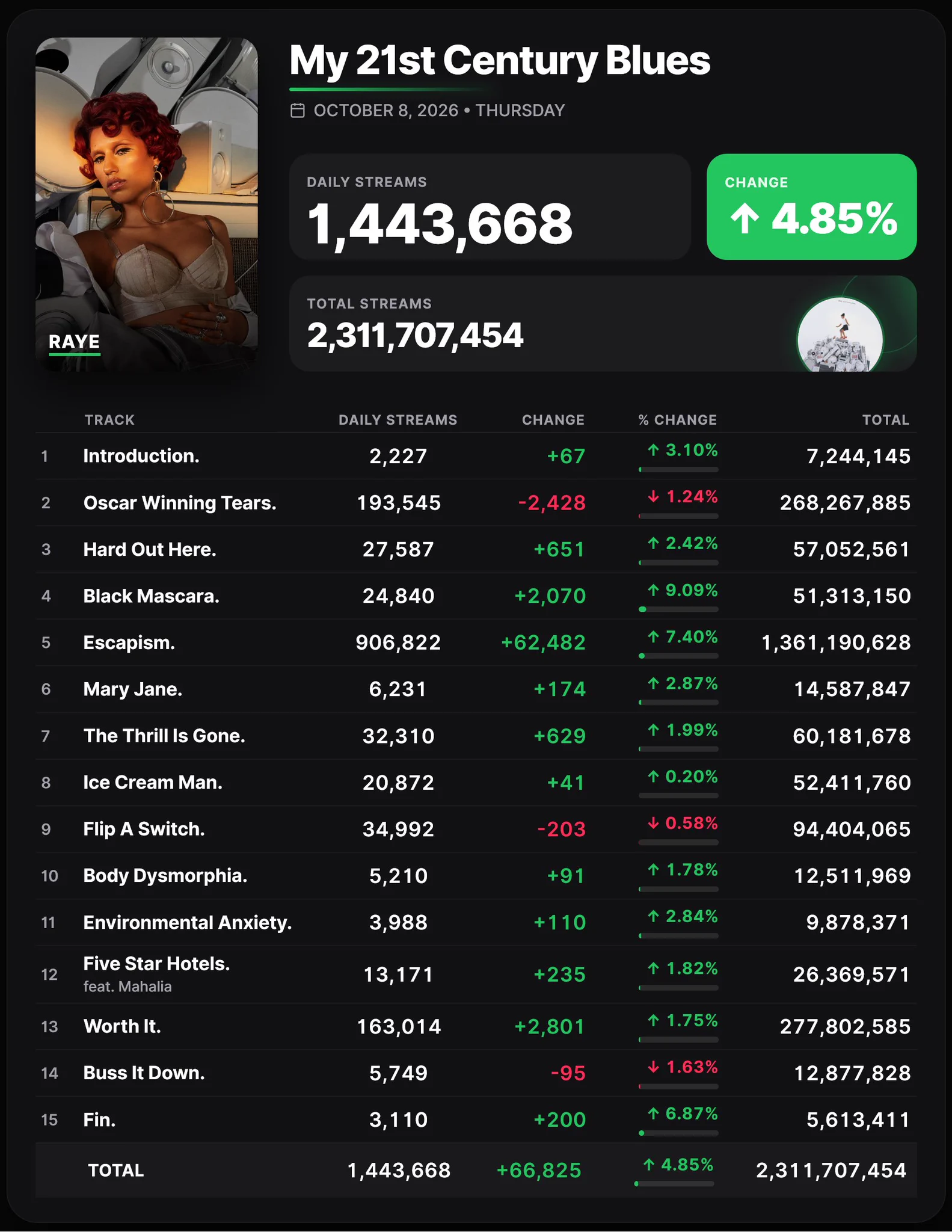Click the up arrow beside Escapism's 7.40%
Screen dimensions: 952x1232
653,636
